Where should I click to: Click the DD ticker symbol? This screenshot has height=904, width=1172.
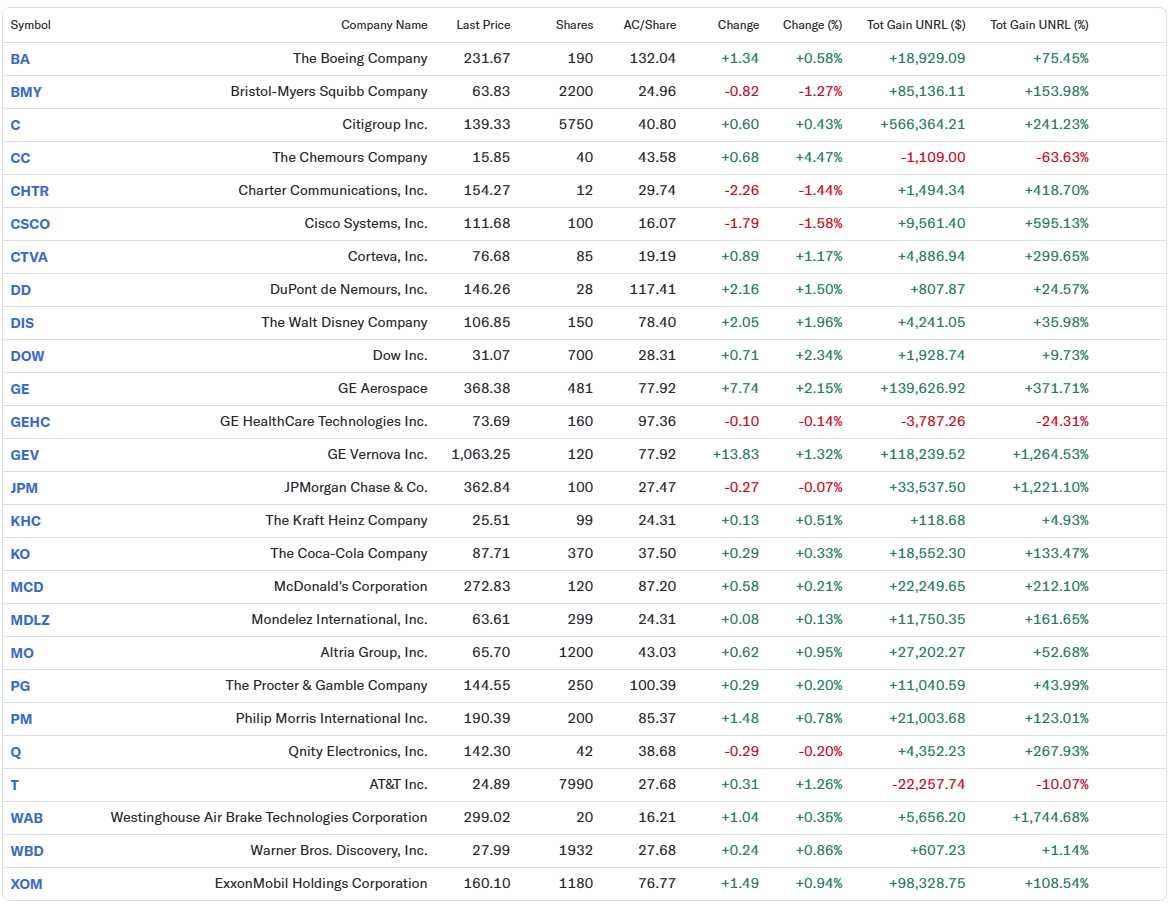click(21, 289)
